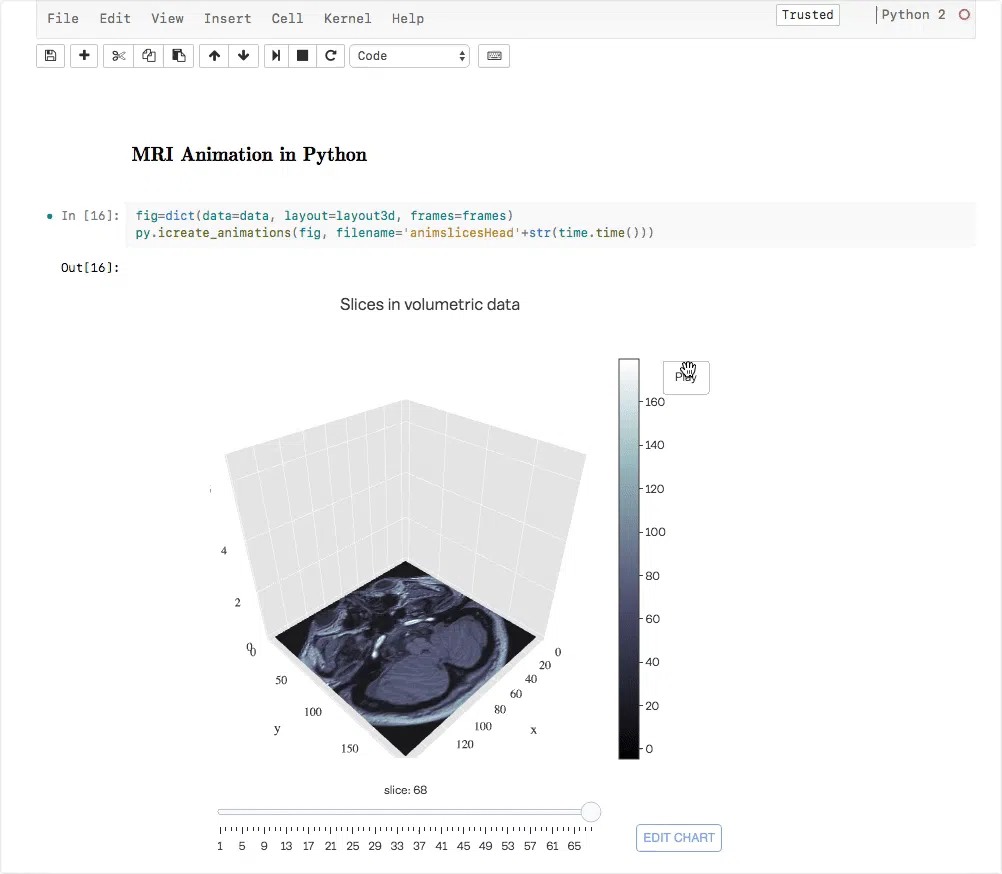This screenshot has width=1002, height=874.
Task: Click the slice slider handle
Action: (x=591, y=812)
